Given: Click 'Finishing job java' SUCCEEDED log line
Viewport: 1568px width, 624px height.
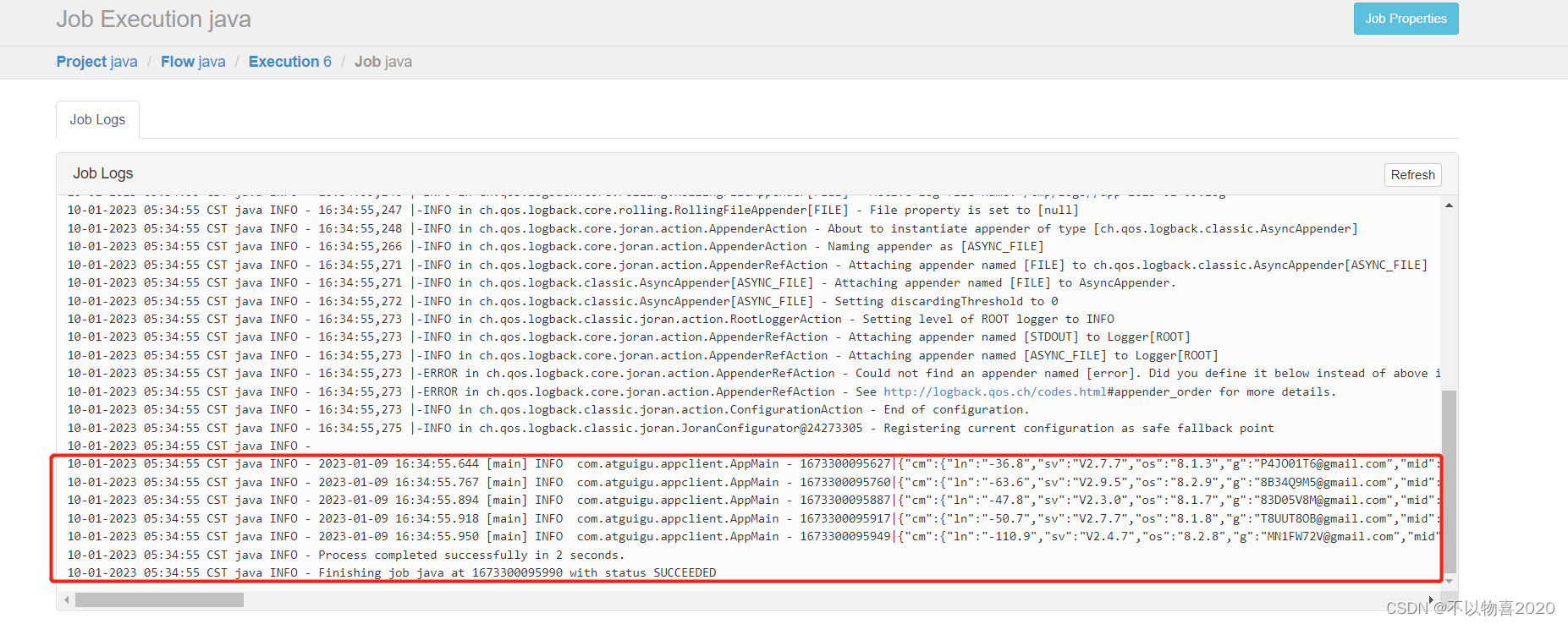Looking at the screenshot, I should 392,572.
